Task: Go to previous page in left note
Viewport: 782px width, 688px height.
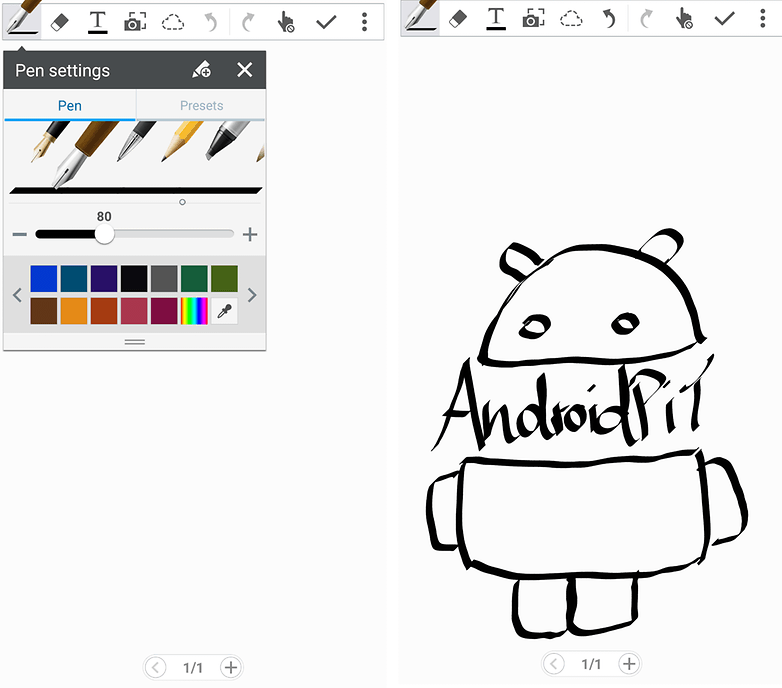Action: 156,667
